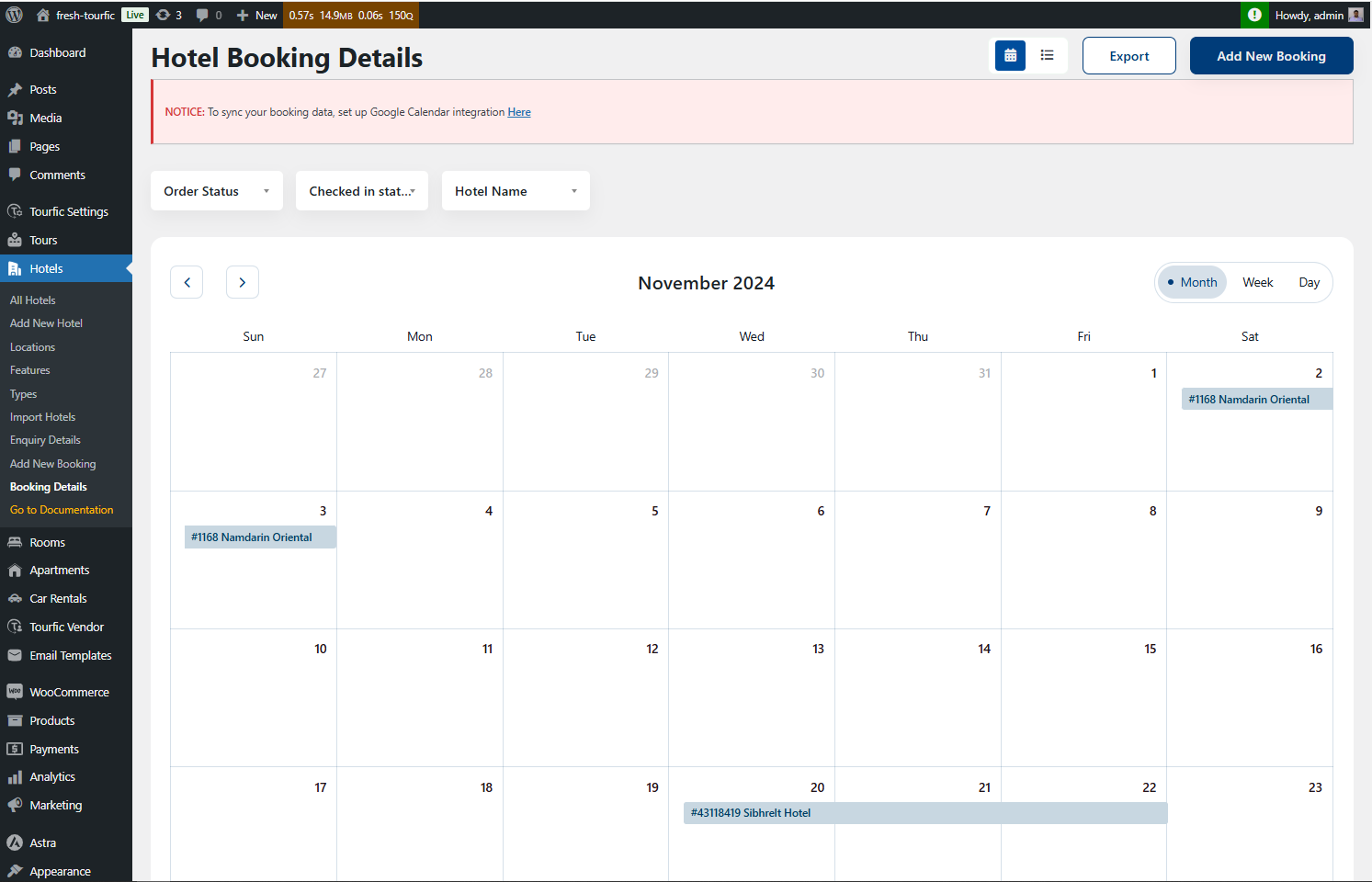Viewport: 1372px width, 882px height.
Task: Open the Tourfic Settings sidebar icon
Action: coord(15,211)
